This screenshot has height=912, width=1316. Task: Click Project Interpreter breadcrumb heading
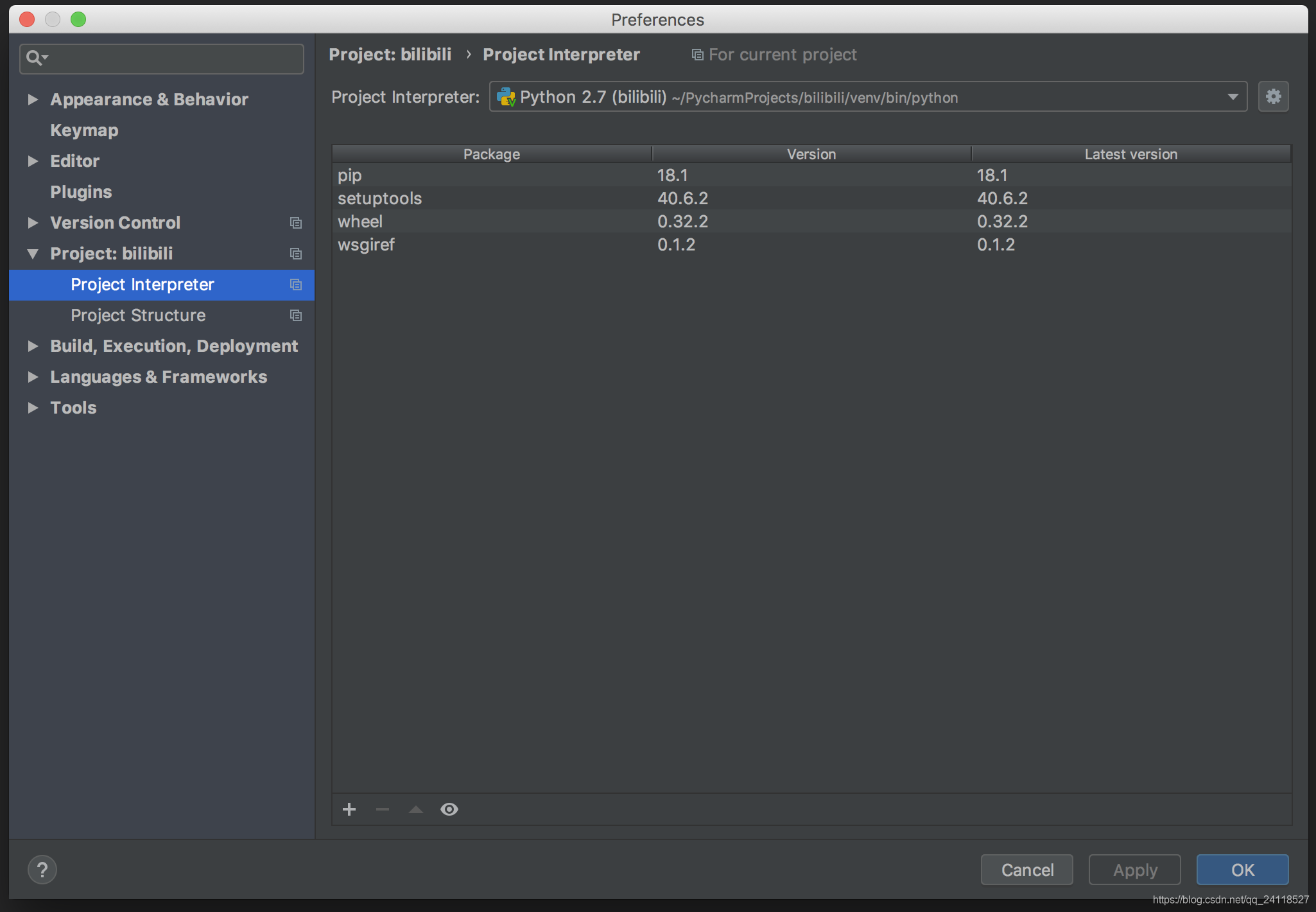point(562,55)
